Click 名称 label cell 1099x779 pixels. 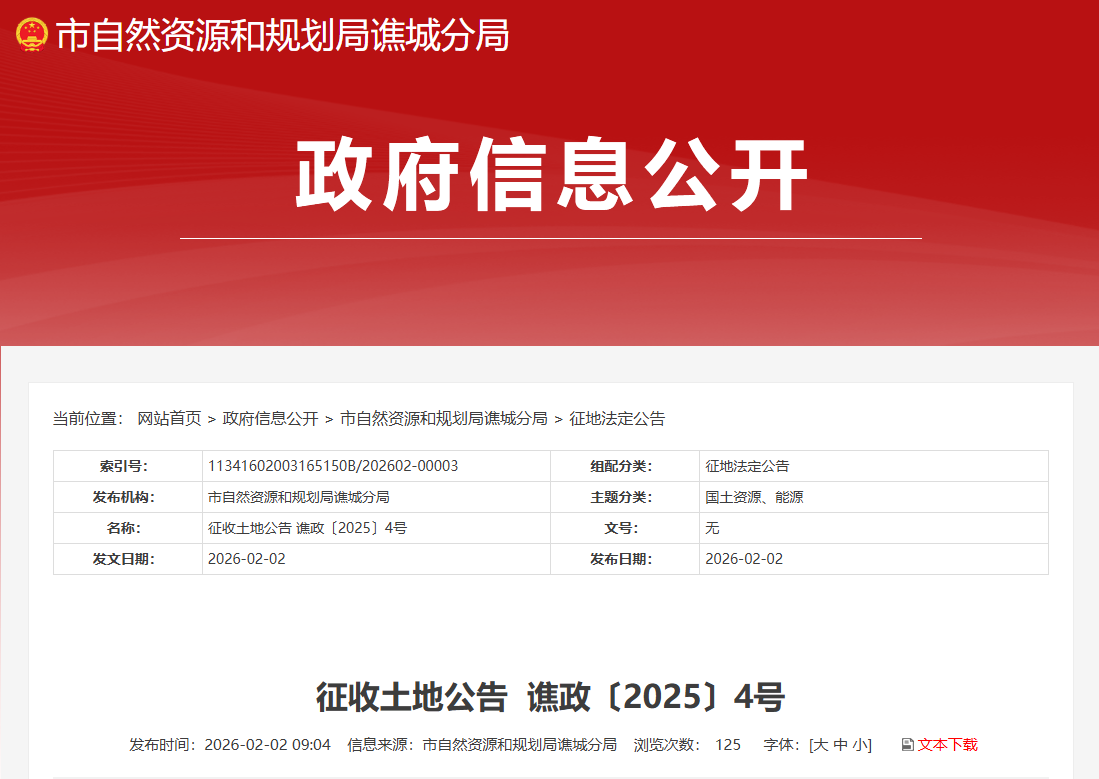(128, 528)
